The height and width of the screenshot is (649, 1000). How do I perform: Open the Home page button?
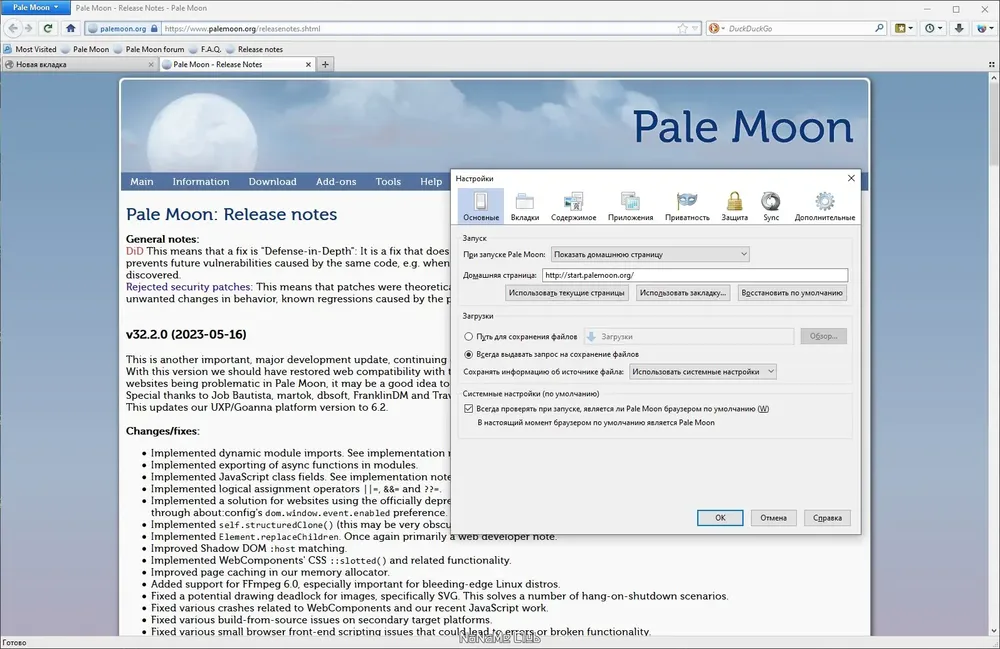click(71, 28)
